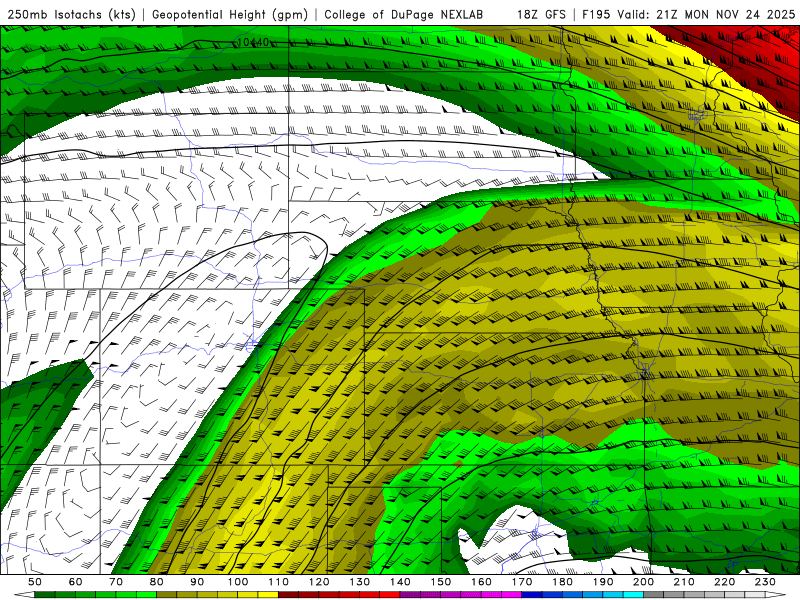Select the 130 knots scale label

pyautogui.click(x=359, y=582)
